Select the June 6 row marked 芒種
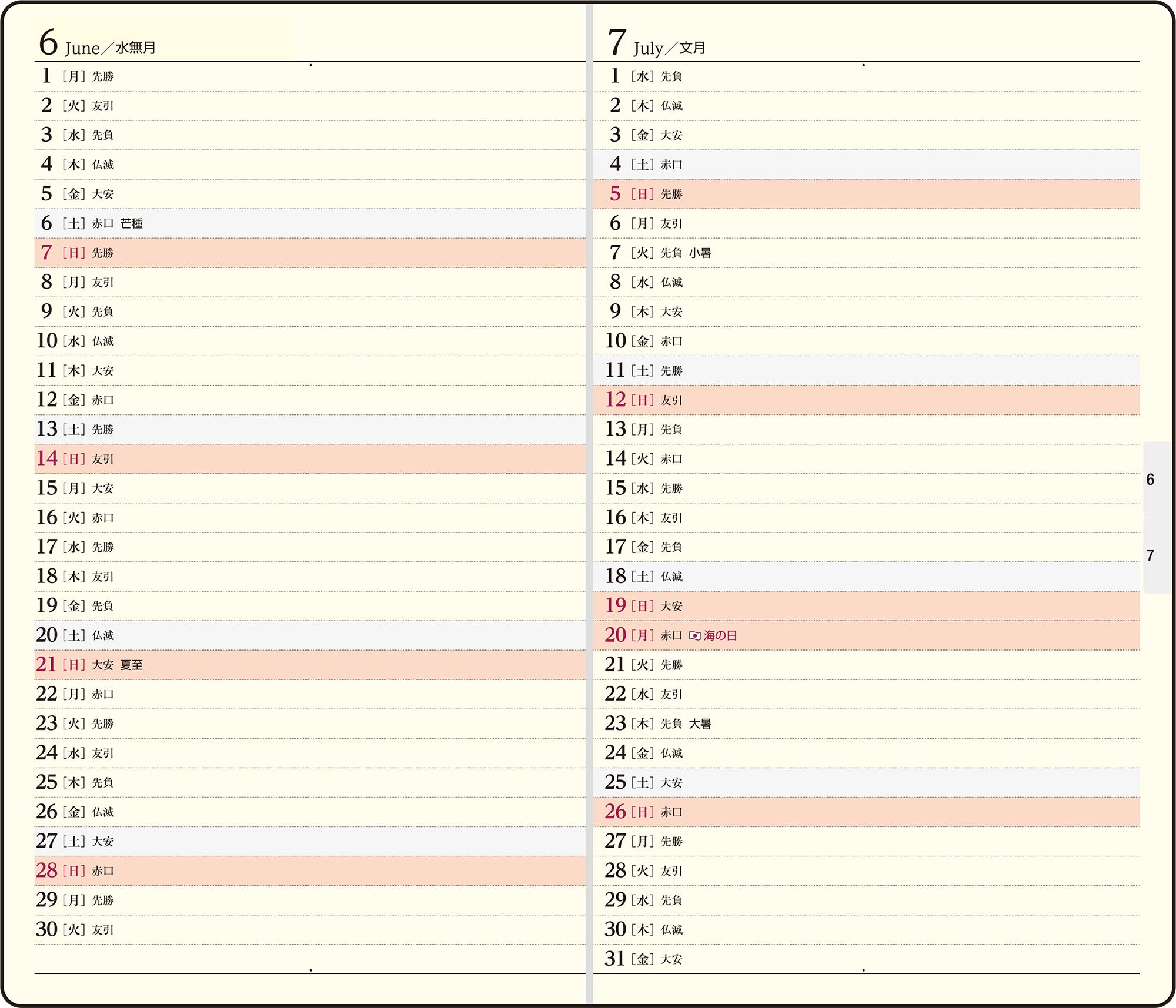The height and width of the screenshot is (1008, 1176). click(x=310, y=224)
